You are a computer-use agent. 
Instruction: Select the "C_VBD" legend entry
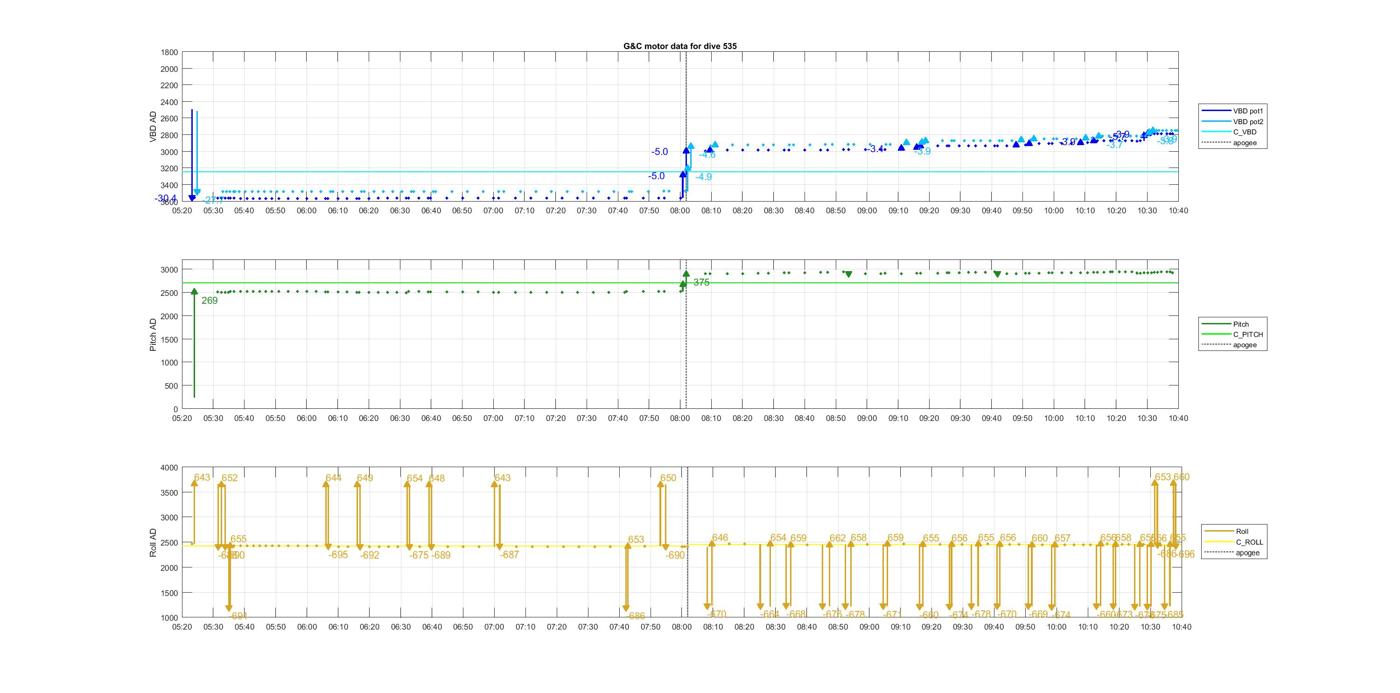1245,132
